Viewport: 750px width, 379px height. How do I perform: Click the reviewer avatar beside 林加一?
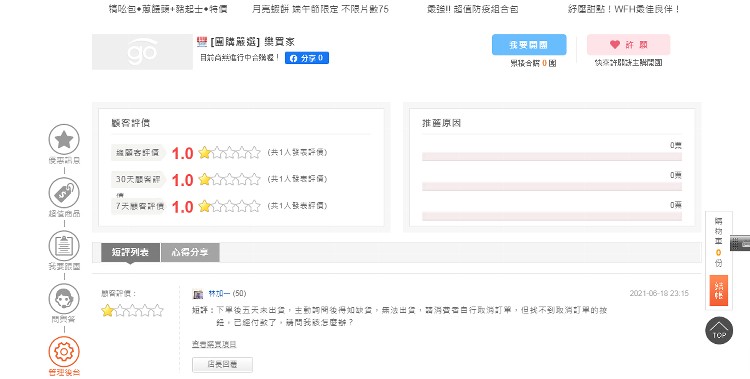(198, 294)
